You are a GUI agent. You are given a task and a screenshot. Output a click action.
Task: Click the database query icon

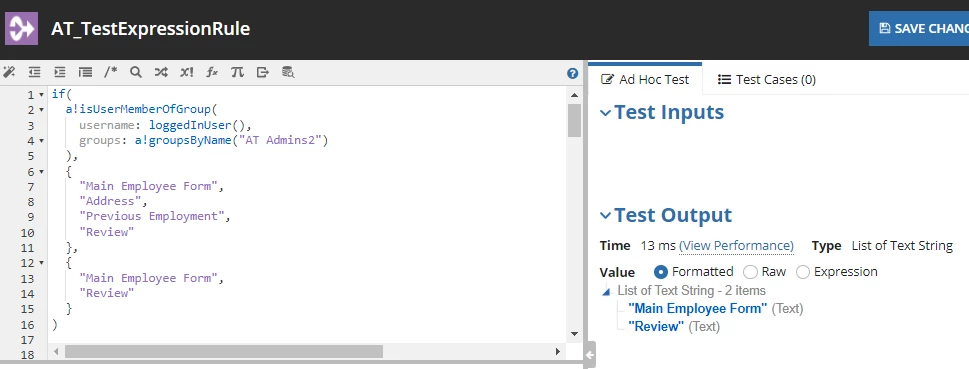288,72
